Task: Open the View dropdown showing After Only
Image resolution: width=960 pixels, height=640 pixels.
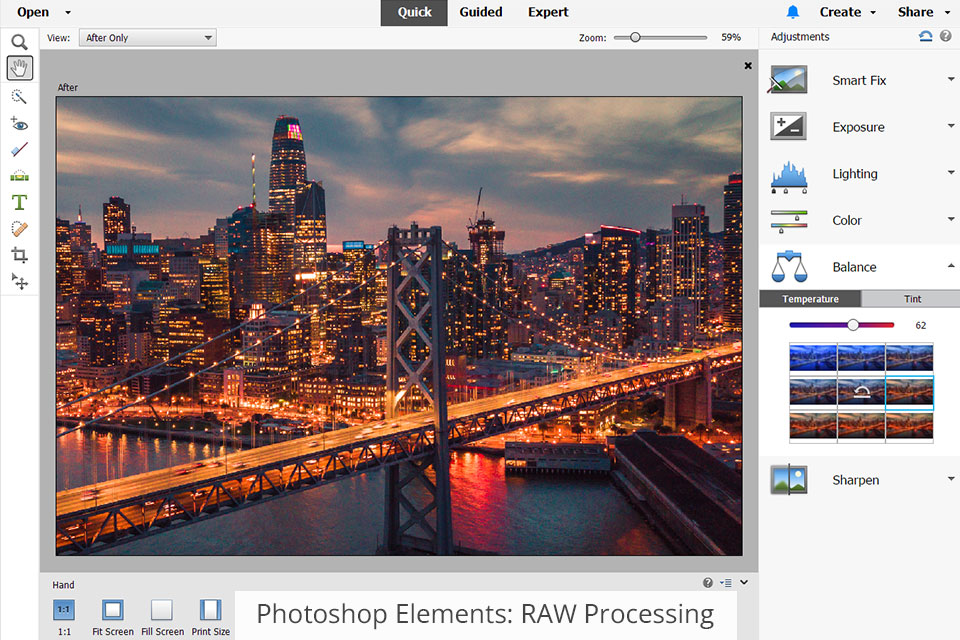Action: tap(148, 37)
